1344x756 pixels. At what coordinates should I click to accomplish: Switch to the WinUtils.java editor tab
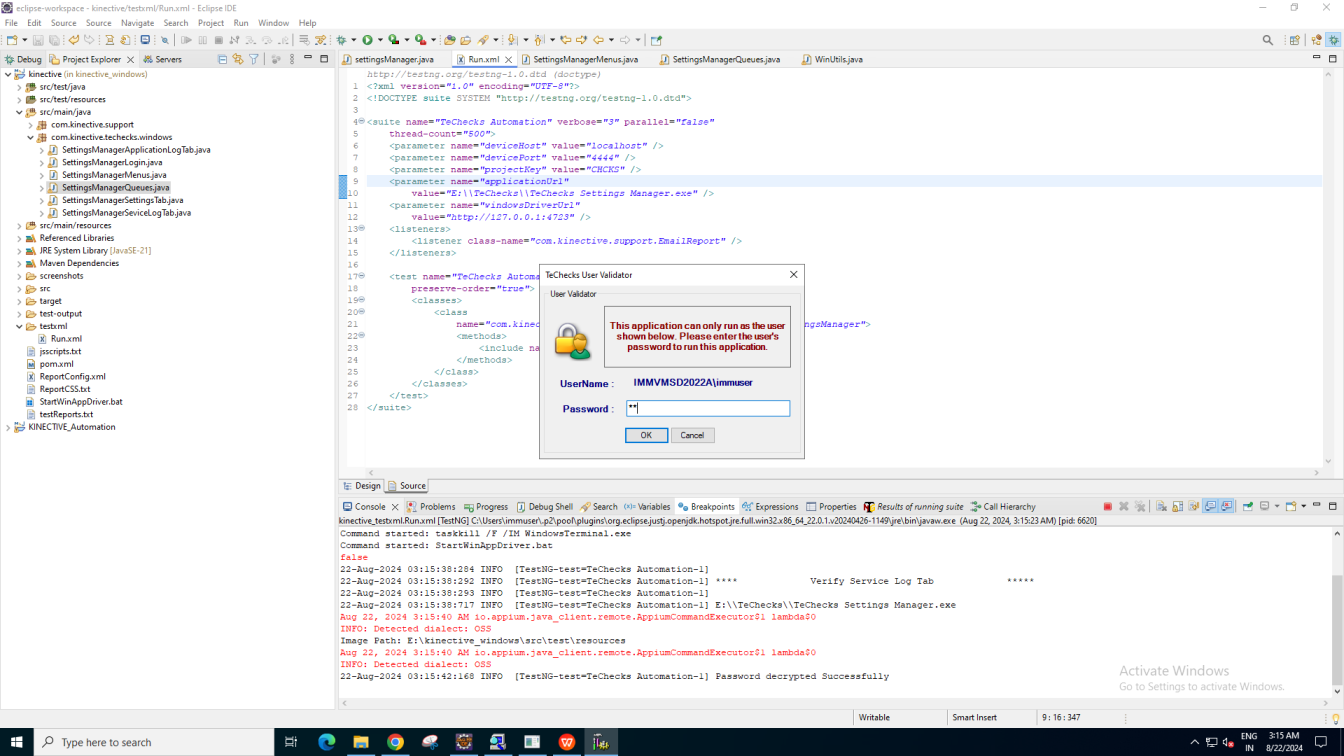[838, 60]
